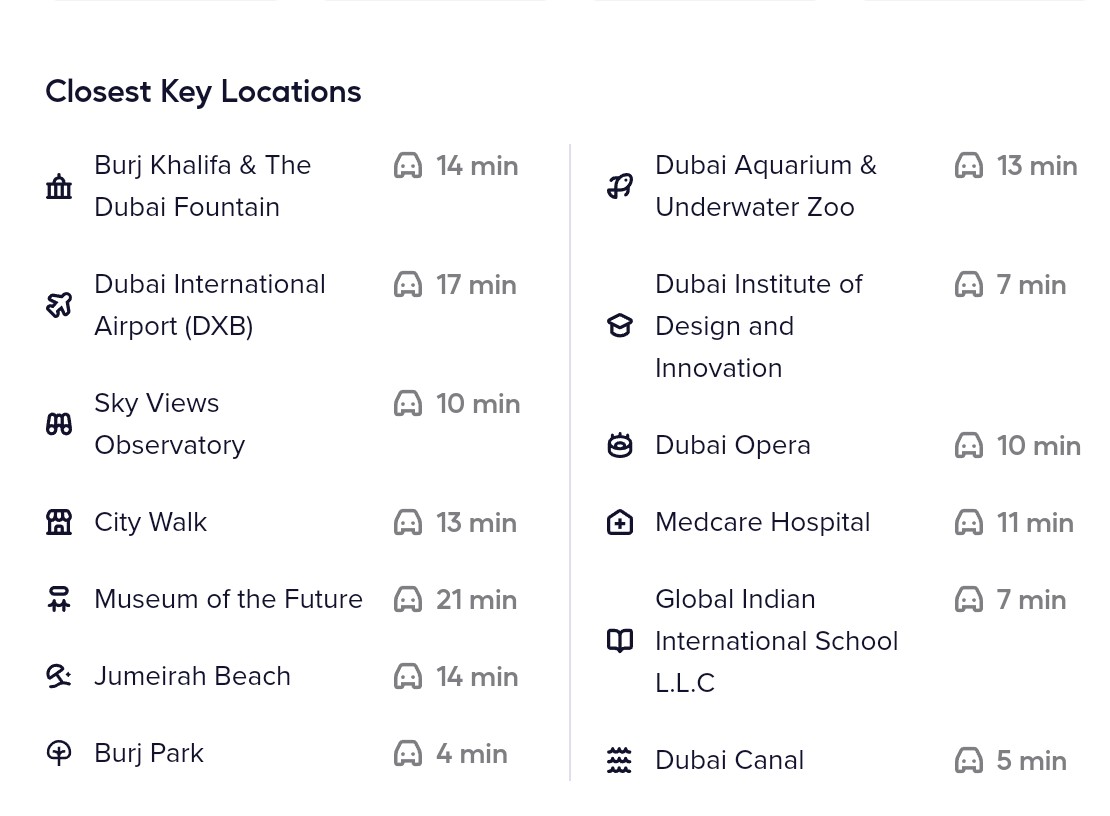This screenshot has height=816, width=1110.
Task: Click the open book icon for Global Indian School
Action: [x=620, y=641]
